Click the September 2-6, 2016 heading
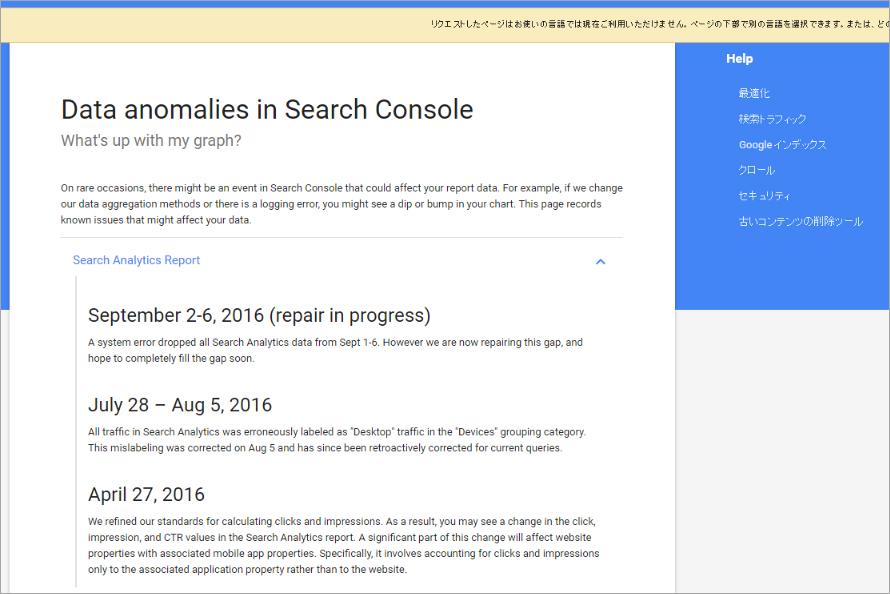Image resolution: width=890 pixels, height=594 pixels. 259,315
